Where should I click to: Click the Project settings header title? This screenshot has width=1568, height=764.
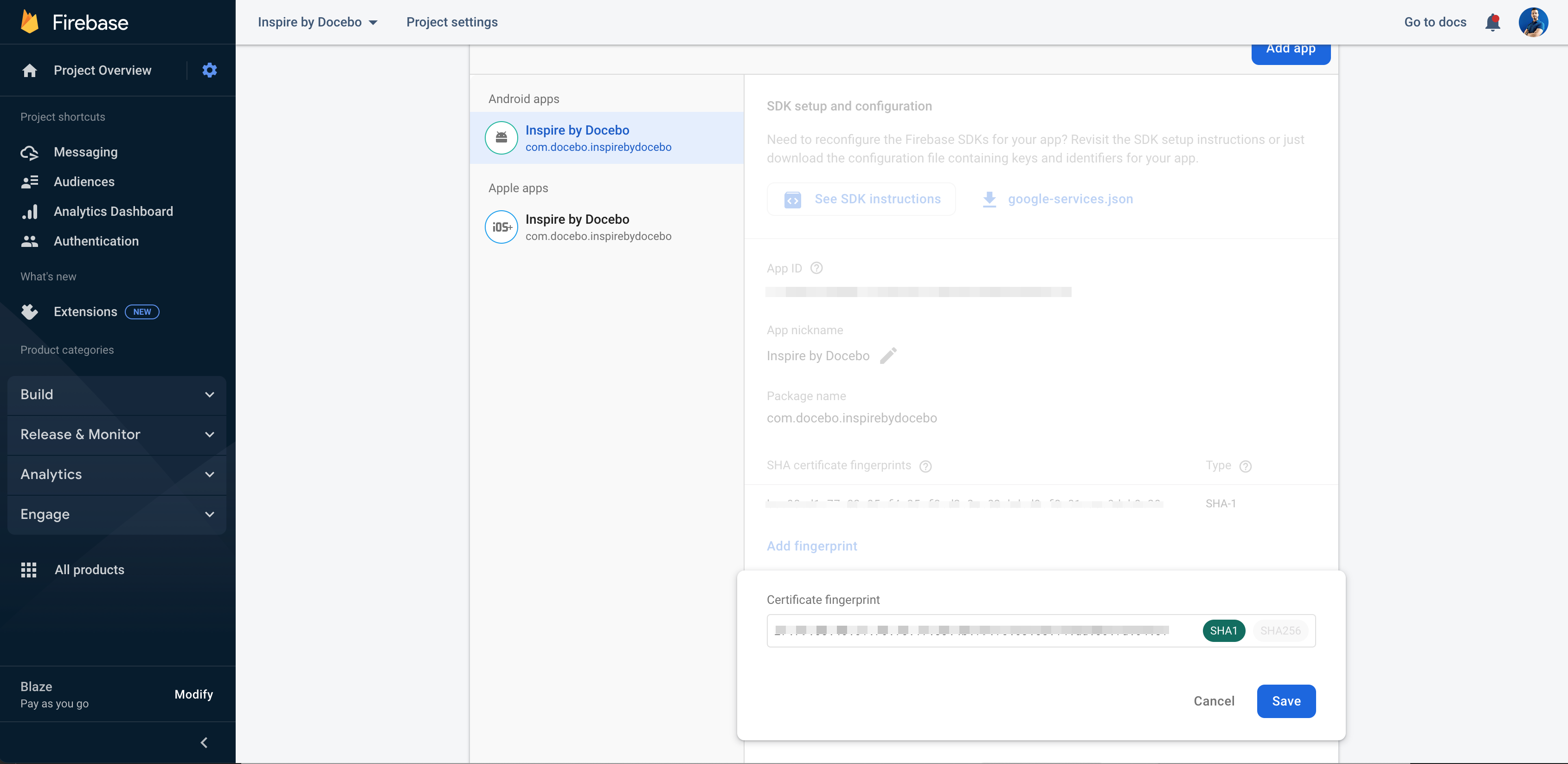tap(452, 22)
